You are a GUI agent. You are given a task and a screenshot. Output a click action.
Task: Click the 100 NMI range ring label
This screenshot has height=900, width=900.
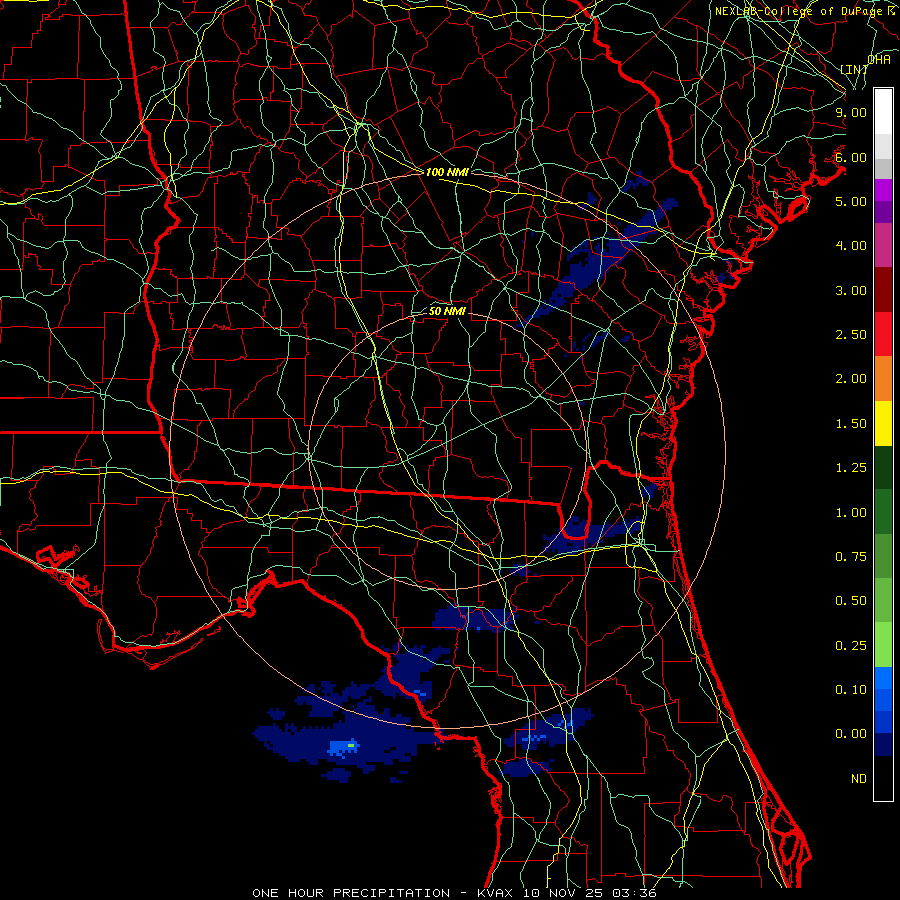click(447, 172)
